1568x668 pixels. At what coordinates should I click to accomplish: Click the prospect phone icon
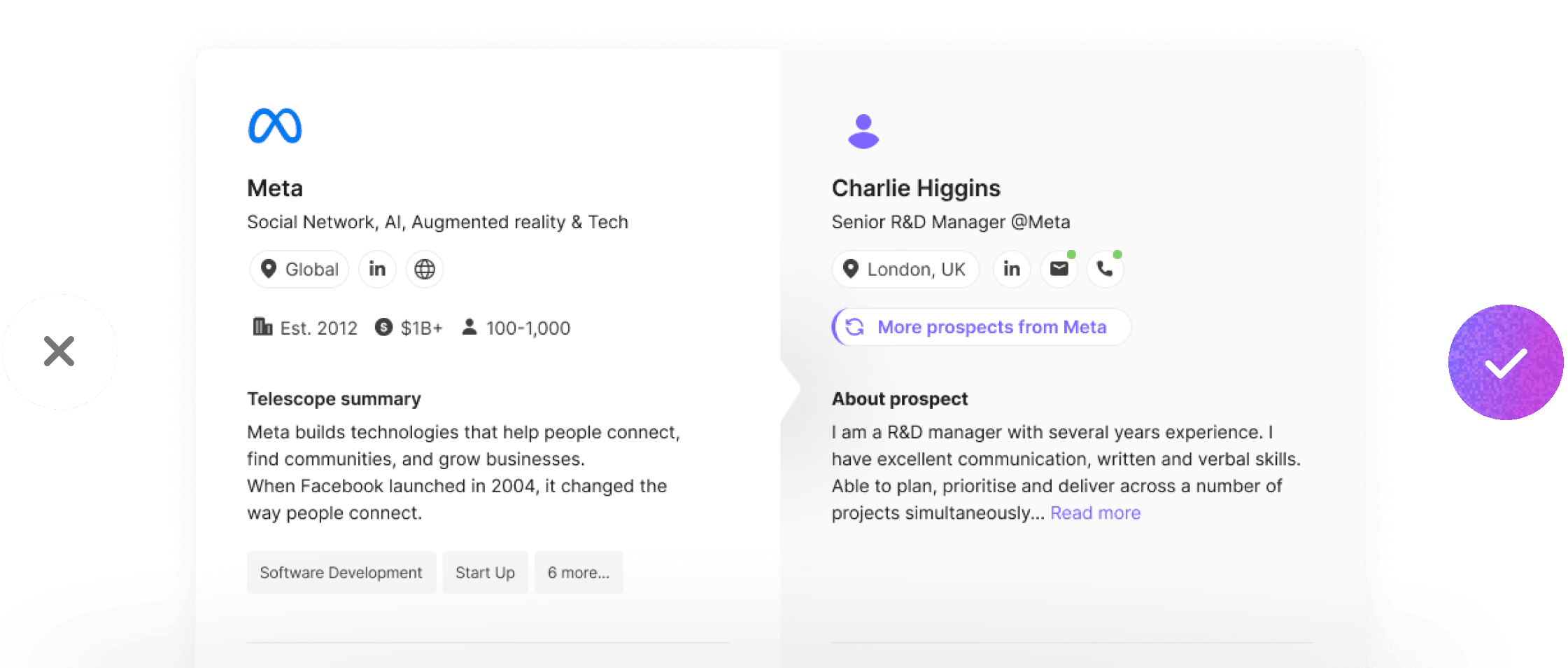point(1105,269)
